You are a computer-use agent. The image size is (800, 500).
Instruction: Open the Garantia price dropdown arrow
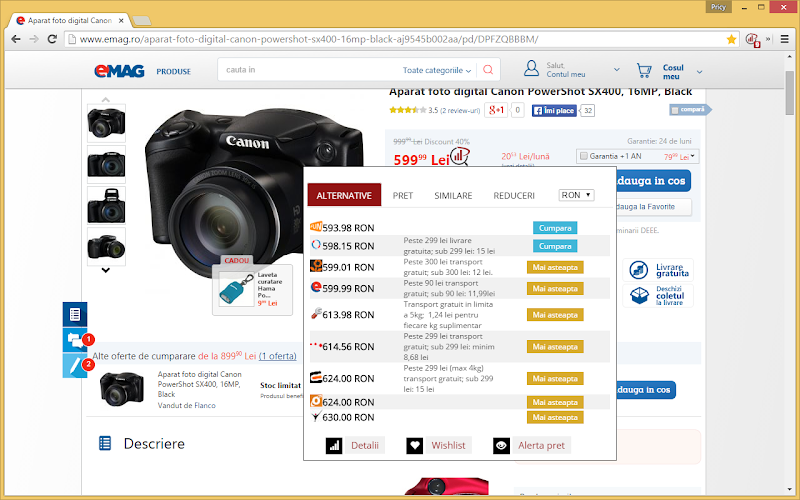tap(692, 156)
